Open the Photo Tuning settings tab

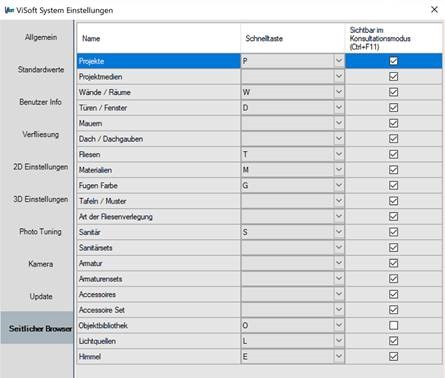(40, 231)
